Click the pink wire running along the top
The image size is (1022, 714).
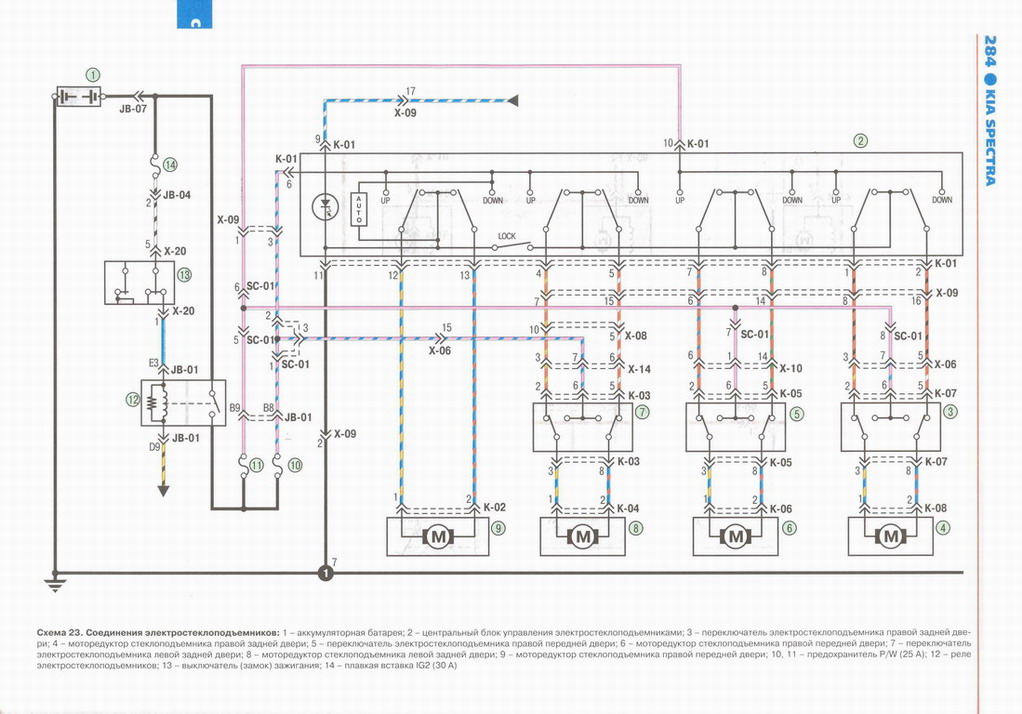pos(460,67)
